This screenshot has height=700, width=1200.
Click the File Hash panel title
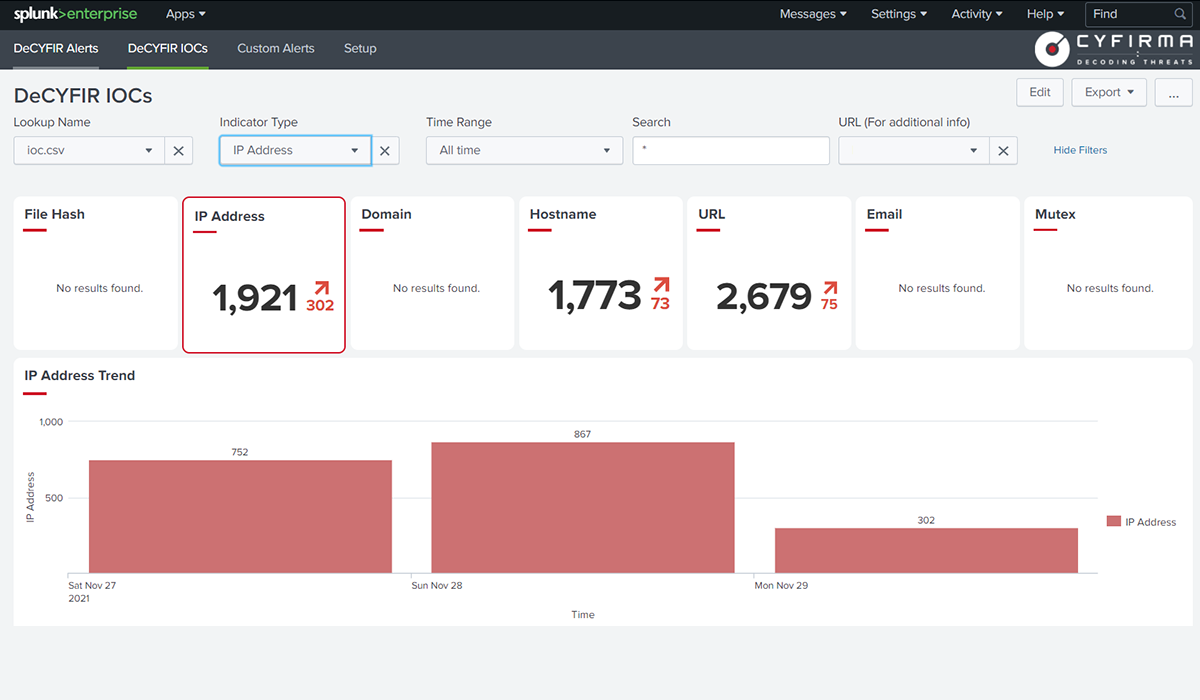point(54,214)
